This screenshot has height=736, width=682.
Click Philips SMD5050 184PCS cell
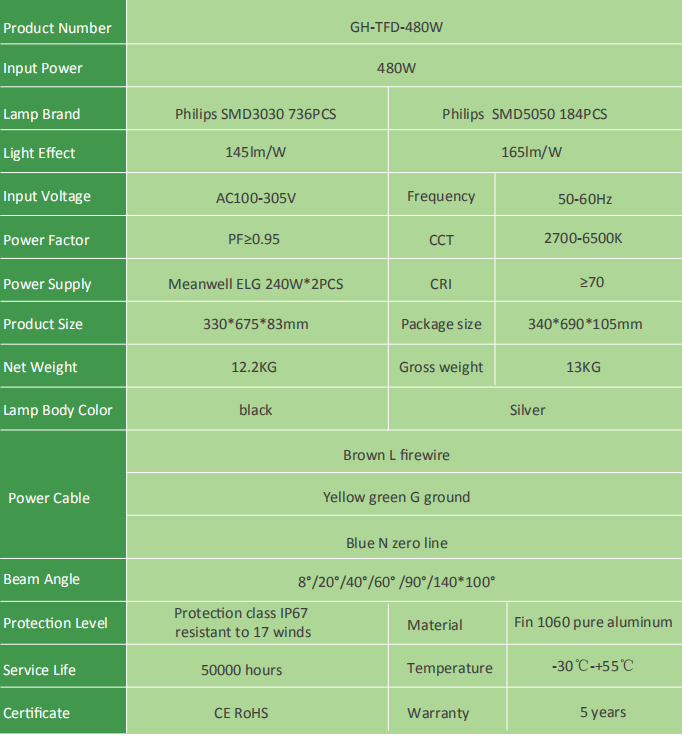click(x=536, y=109)
